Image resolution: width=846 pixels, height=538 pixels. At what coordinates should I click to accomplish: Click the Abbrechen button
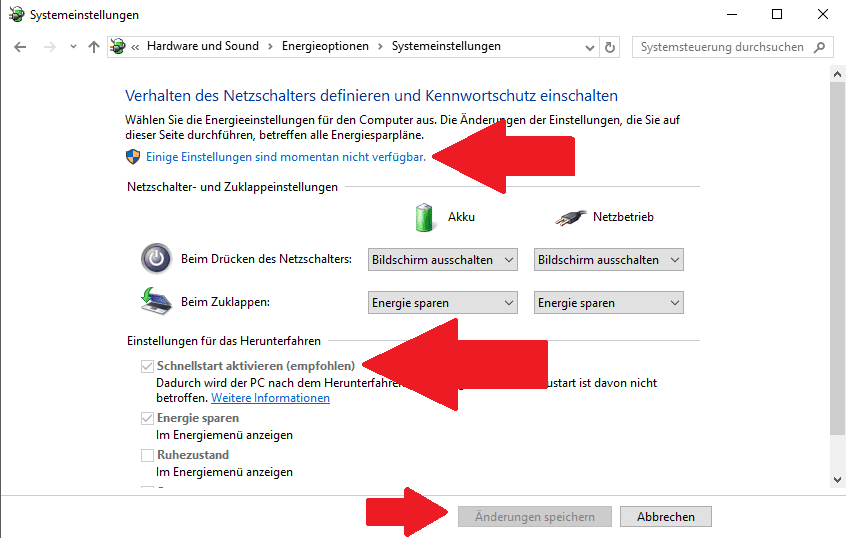coord(666,516)
